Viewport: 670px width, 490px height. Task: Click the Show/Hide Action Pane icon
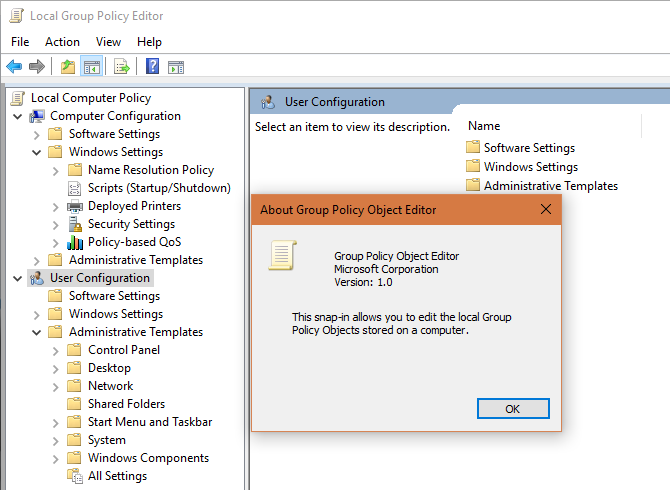point(176,67)
